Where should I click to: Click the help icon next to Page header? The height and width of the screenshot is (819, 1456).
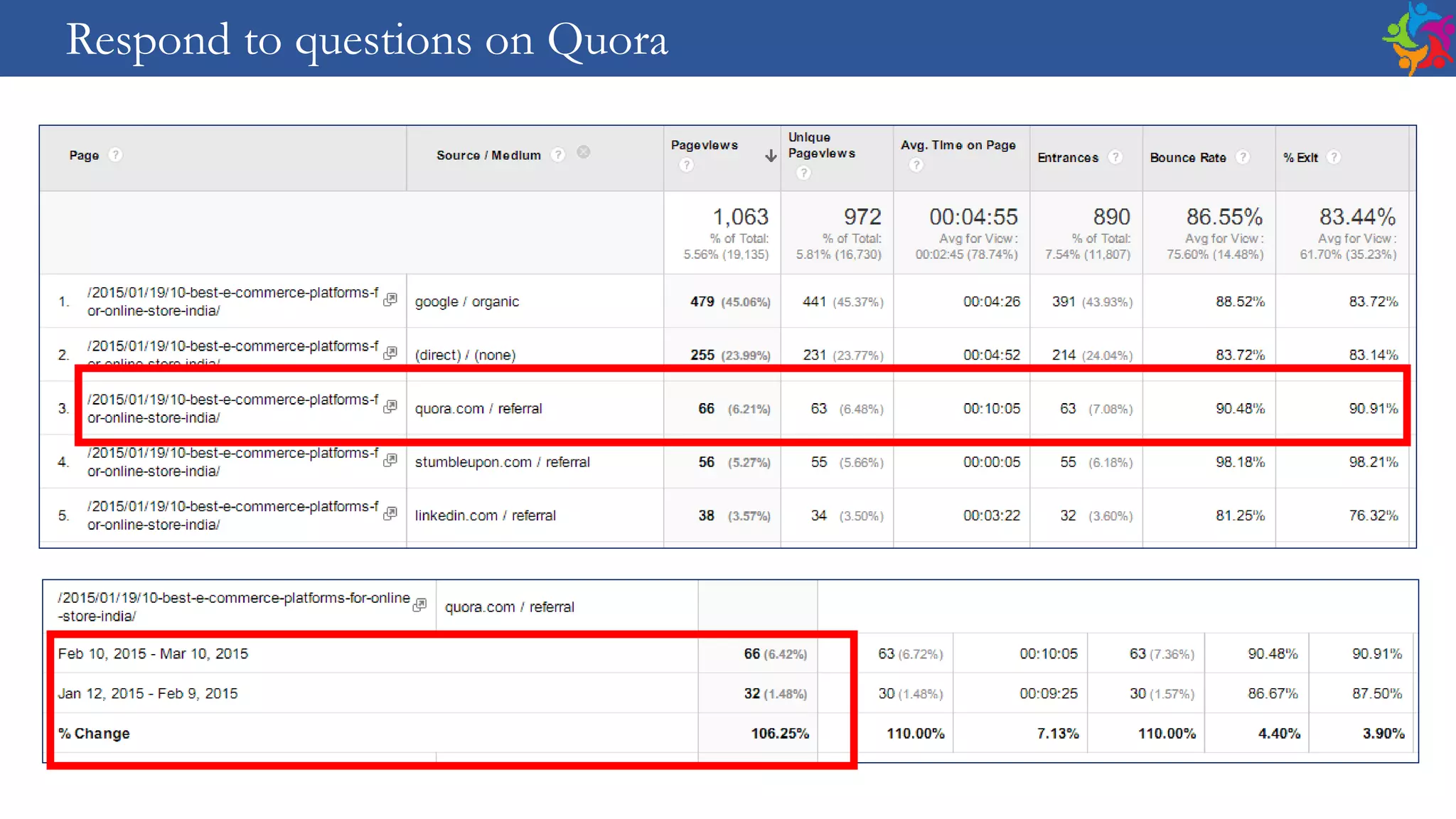(115, 155)
